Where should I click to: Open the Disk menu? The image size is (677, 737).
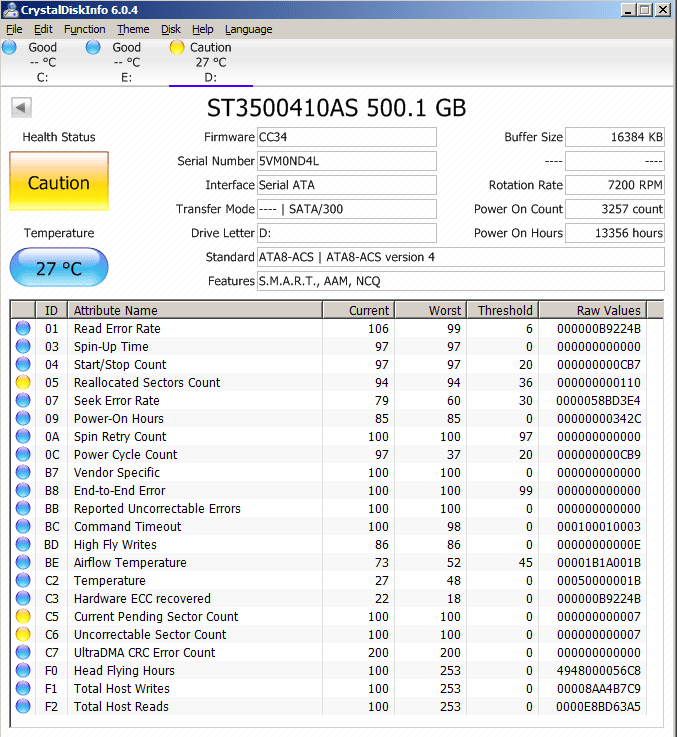(x=171, y=30)
